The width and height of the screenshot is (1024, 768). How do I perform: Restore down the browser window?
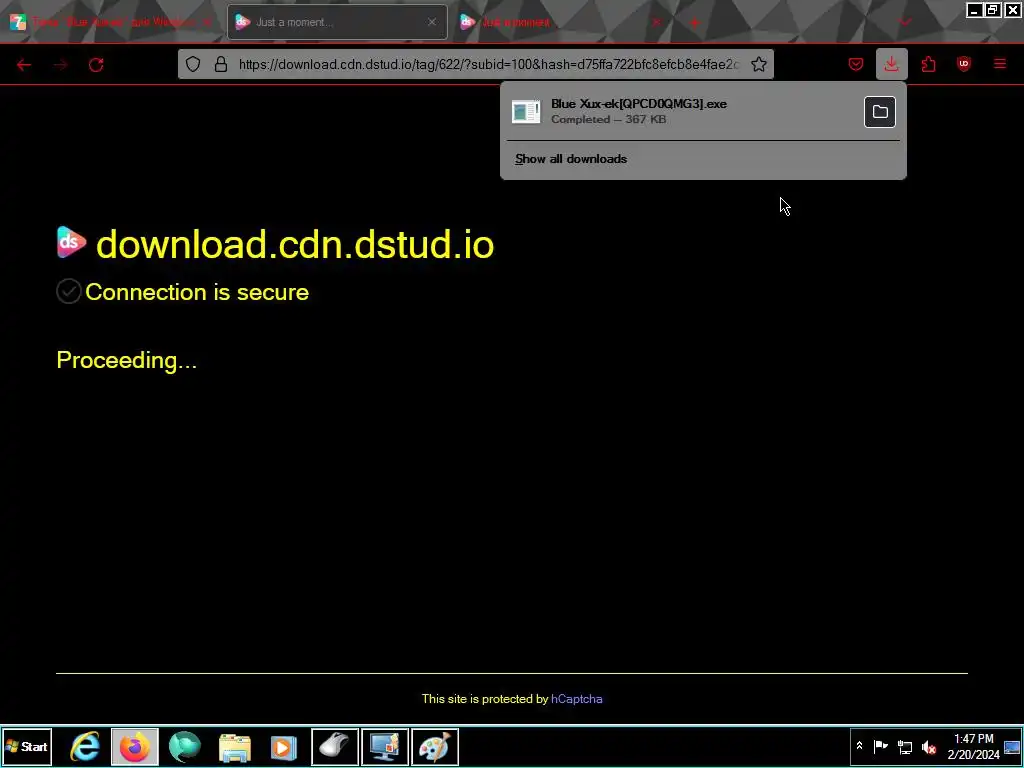coord(993,10)
